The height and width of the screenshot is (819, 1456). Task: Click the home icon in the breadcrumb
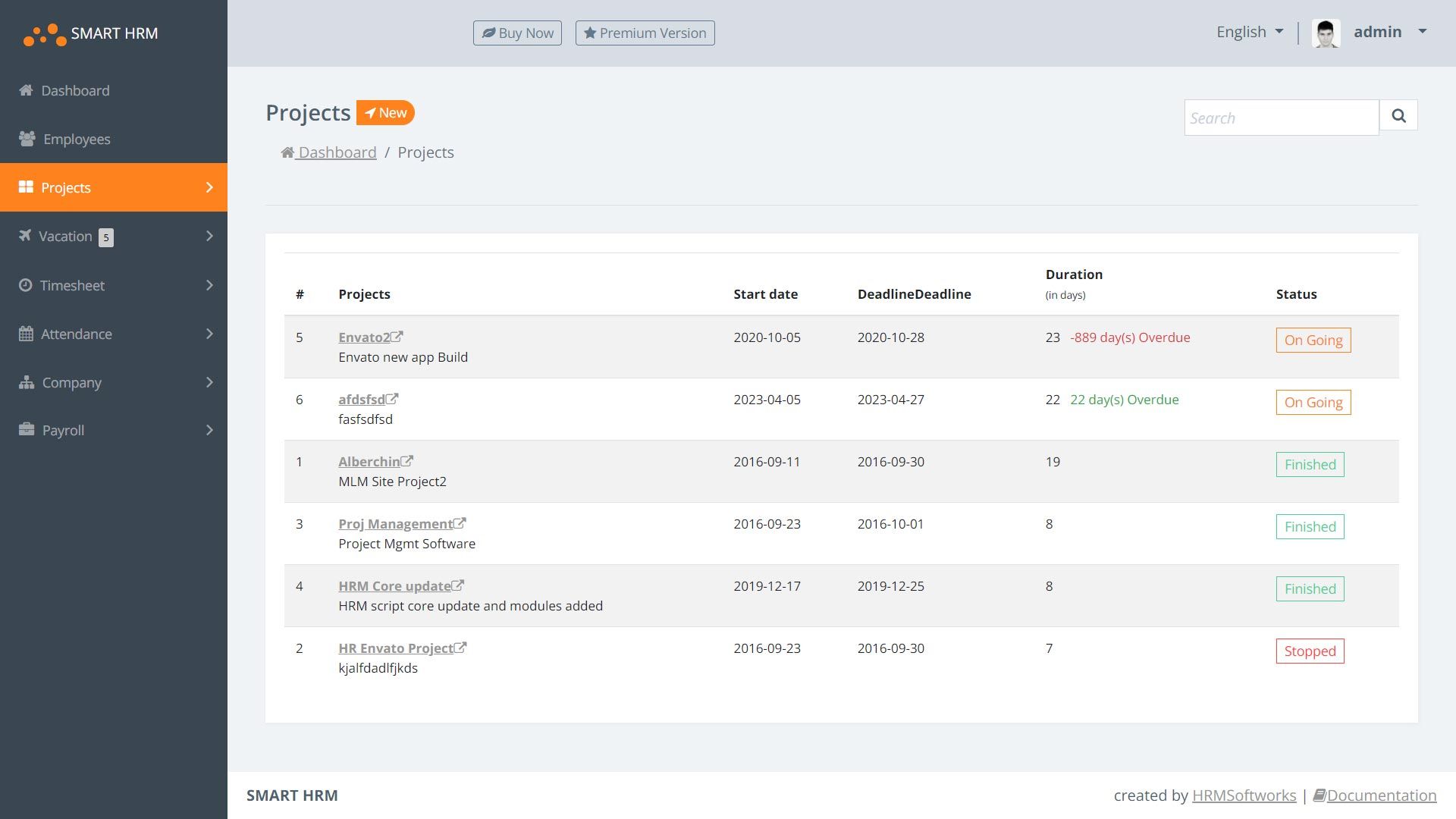[287, 152]
